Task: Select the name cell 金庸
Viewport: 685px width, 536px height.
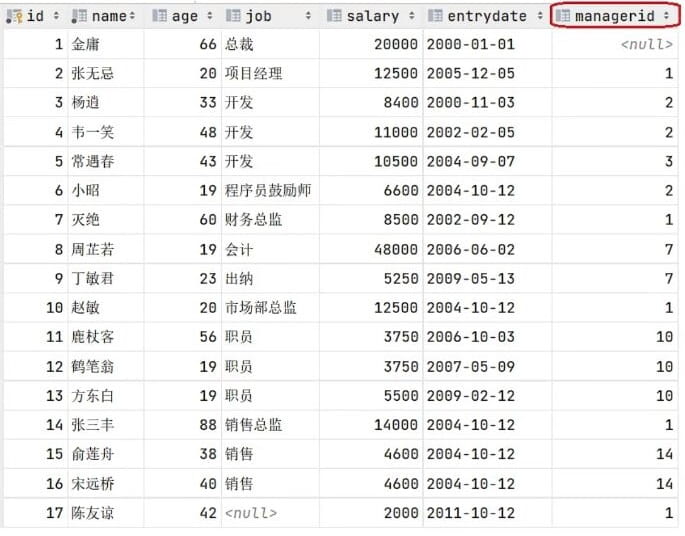Action: click(x=86, y=44)
